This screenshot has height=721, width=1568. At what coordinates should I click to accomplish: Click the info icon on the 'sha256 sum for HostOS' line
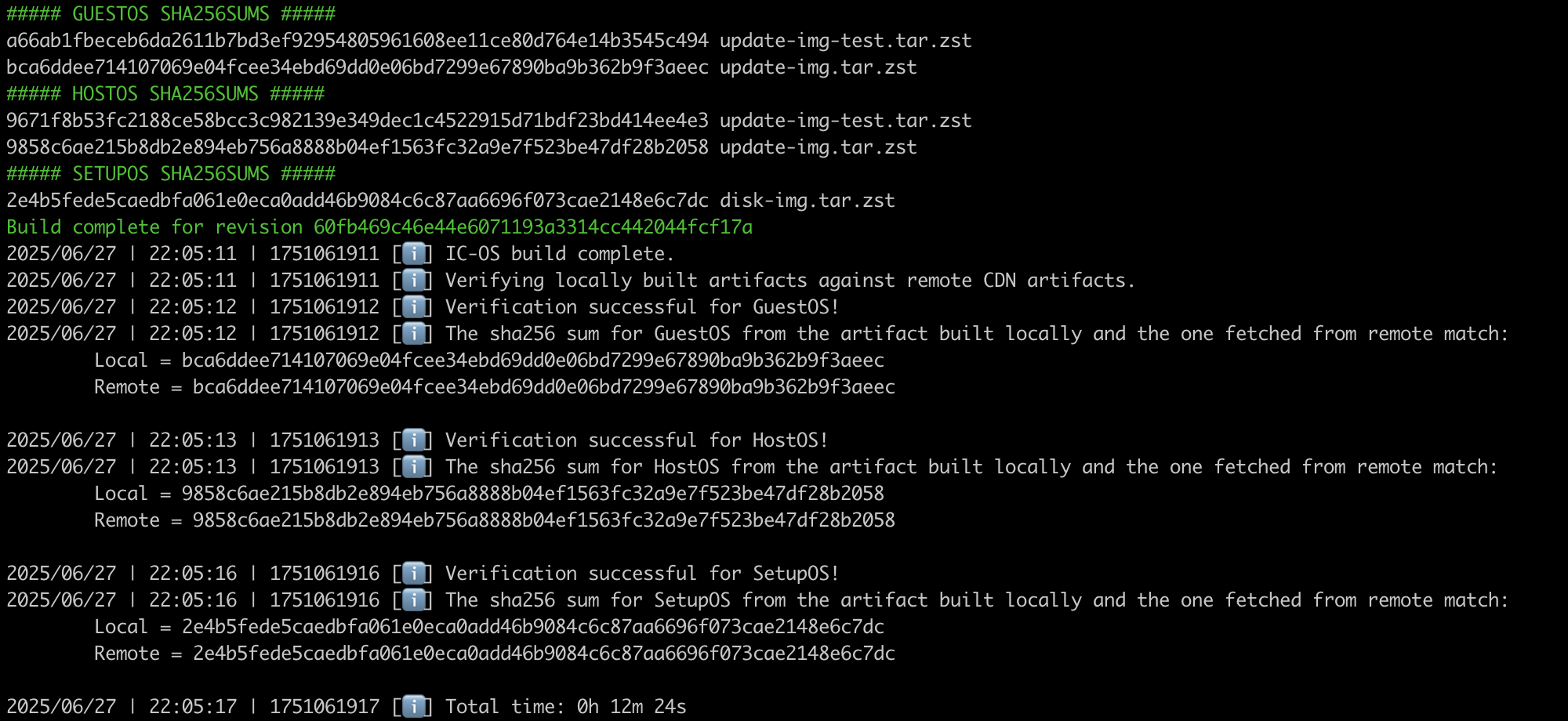pos(413,467)
